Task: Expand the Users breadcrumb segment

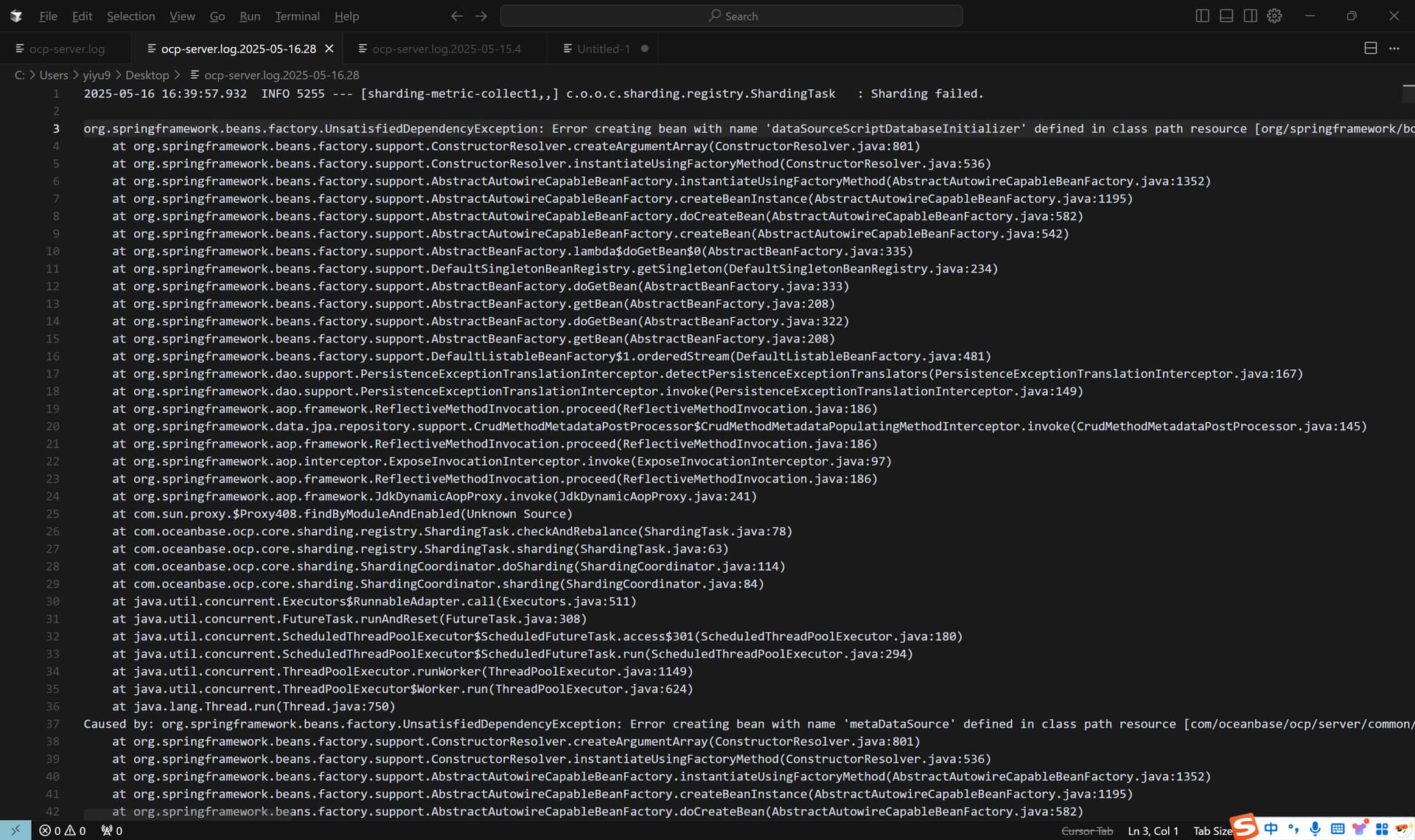Action: [x=54, y=75]
